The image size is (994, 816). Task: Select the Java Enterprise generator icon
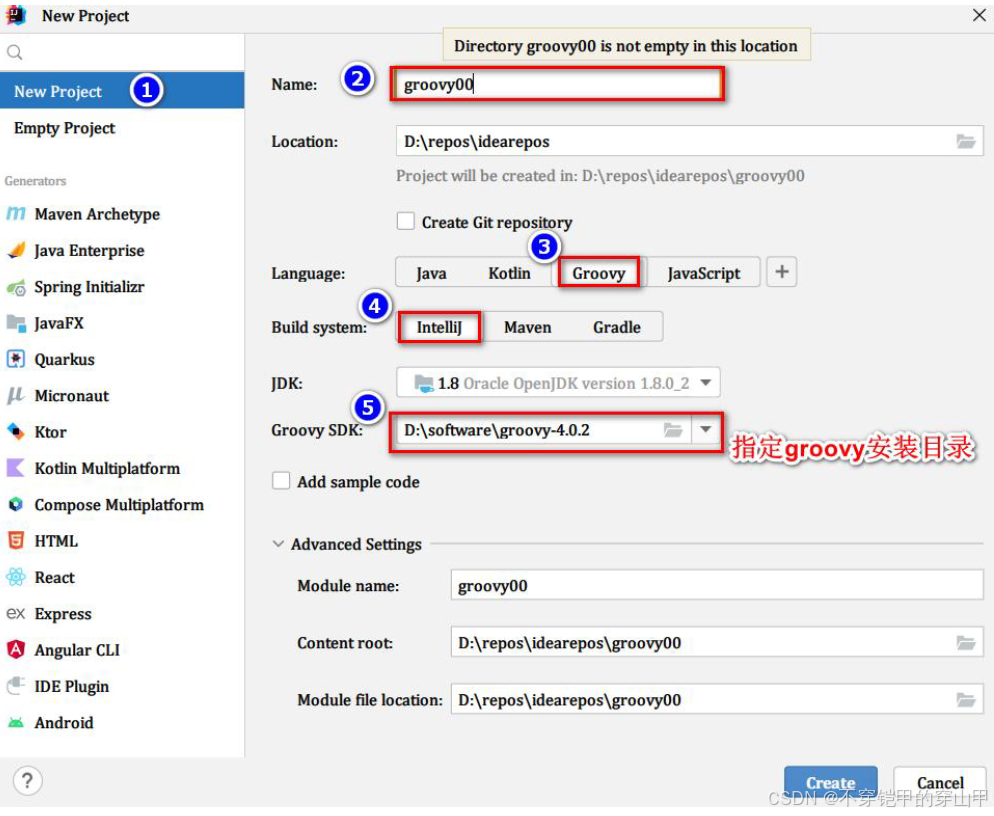pyautogui.click(x=16, y=250)
